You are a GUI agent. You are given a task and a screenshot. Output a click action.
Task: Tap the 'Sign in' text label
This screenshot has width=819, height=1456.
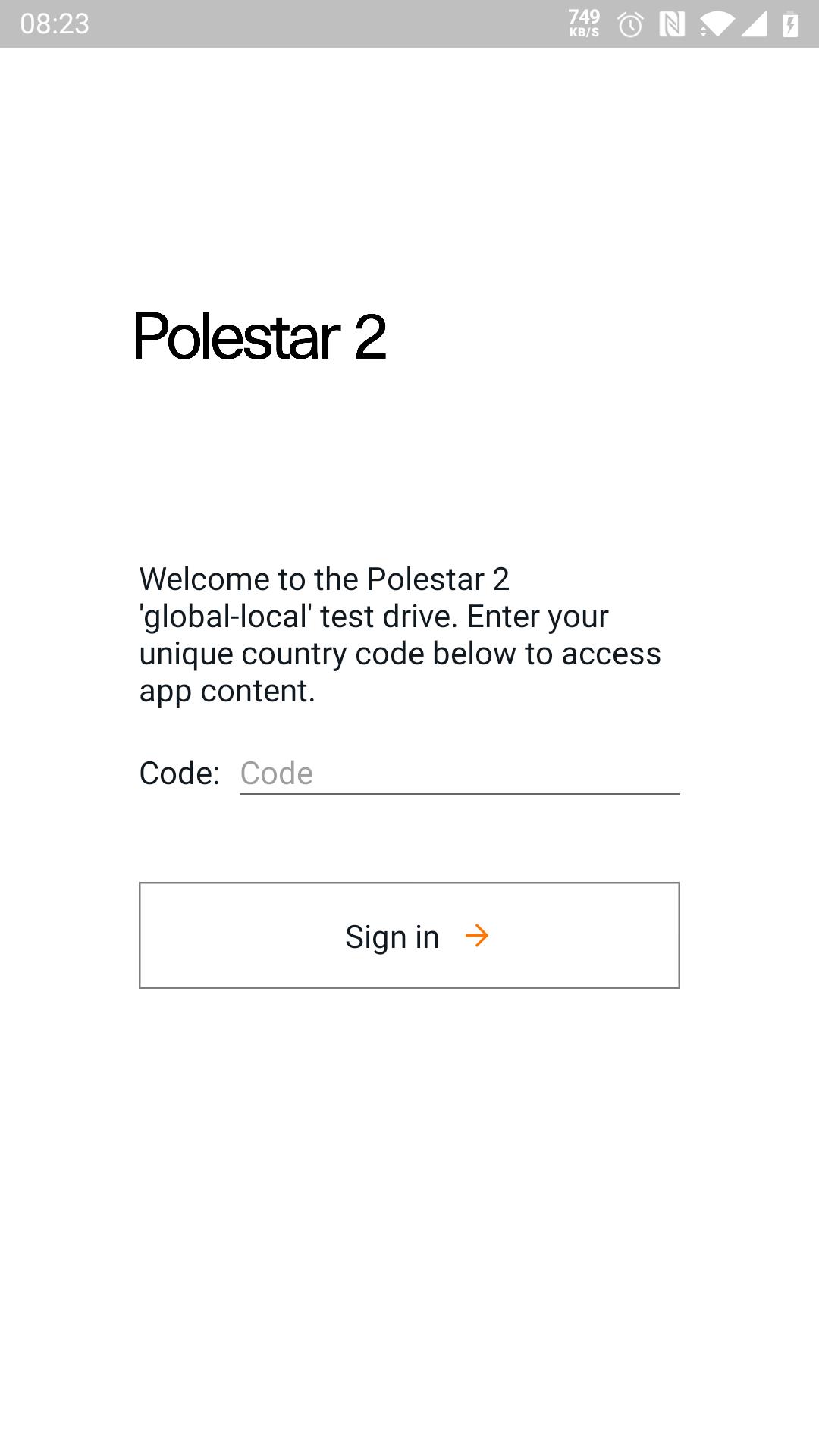pos(392,937)
